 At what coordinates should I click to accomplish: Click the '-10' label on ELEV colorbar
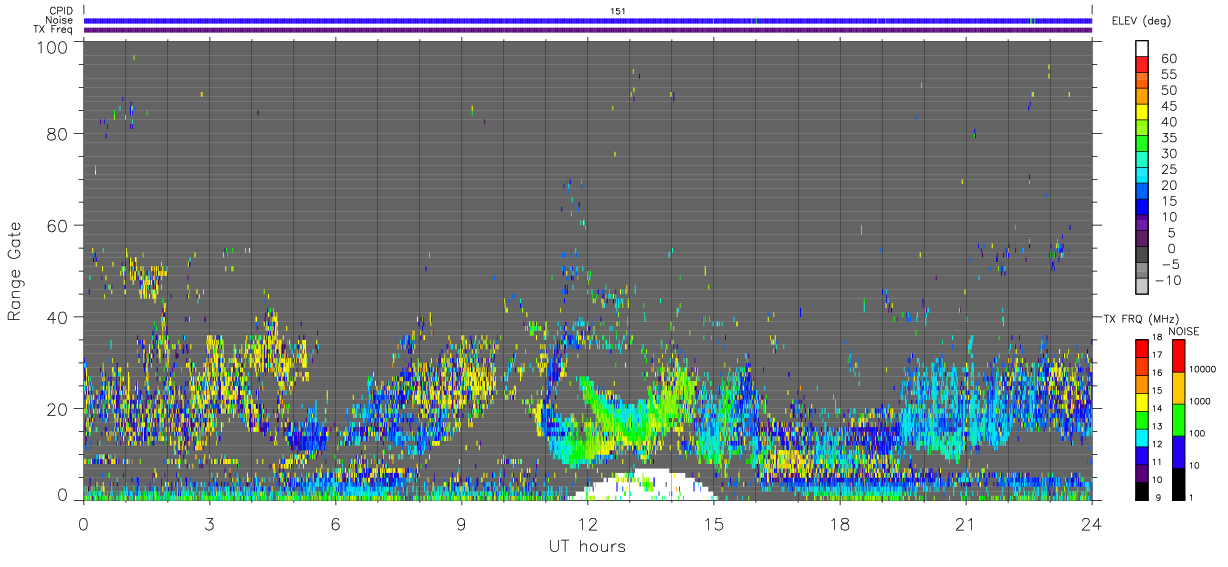click(x=1171, y=279)
